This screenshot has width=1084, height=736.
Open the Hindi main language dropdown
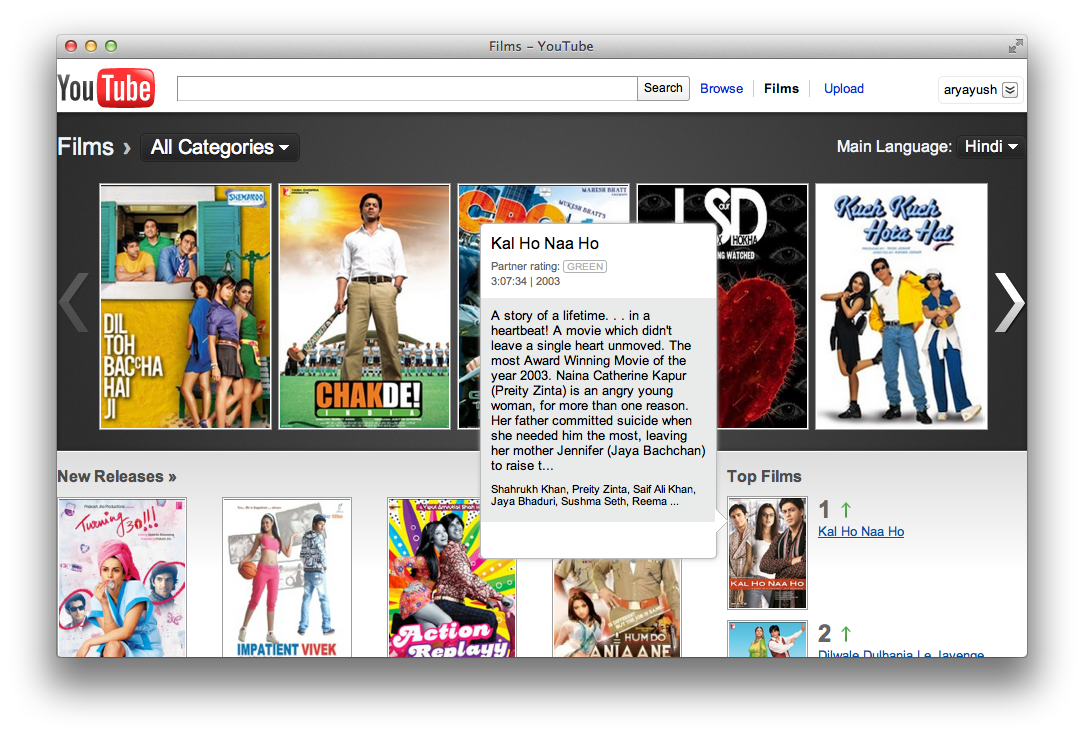coord(991,147)
